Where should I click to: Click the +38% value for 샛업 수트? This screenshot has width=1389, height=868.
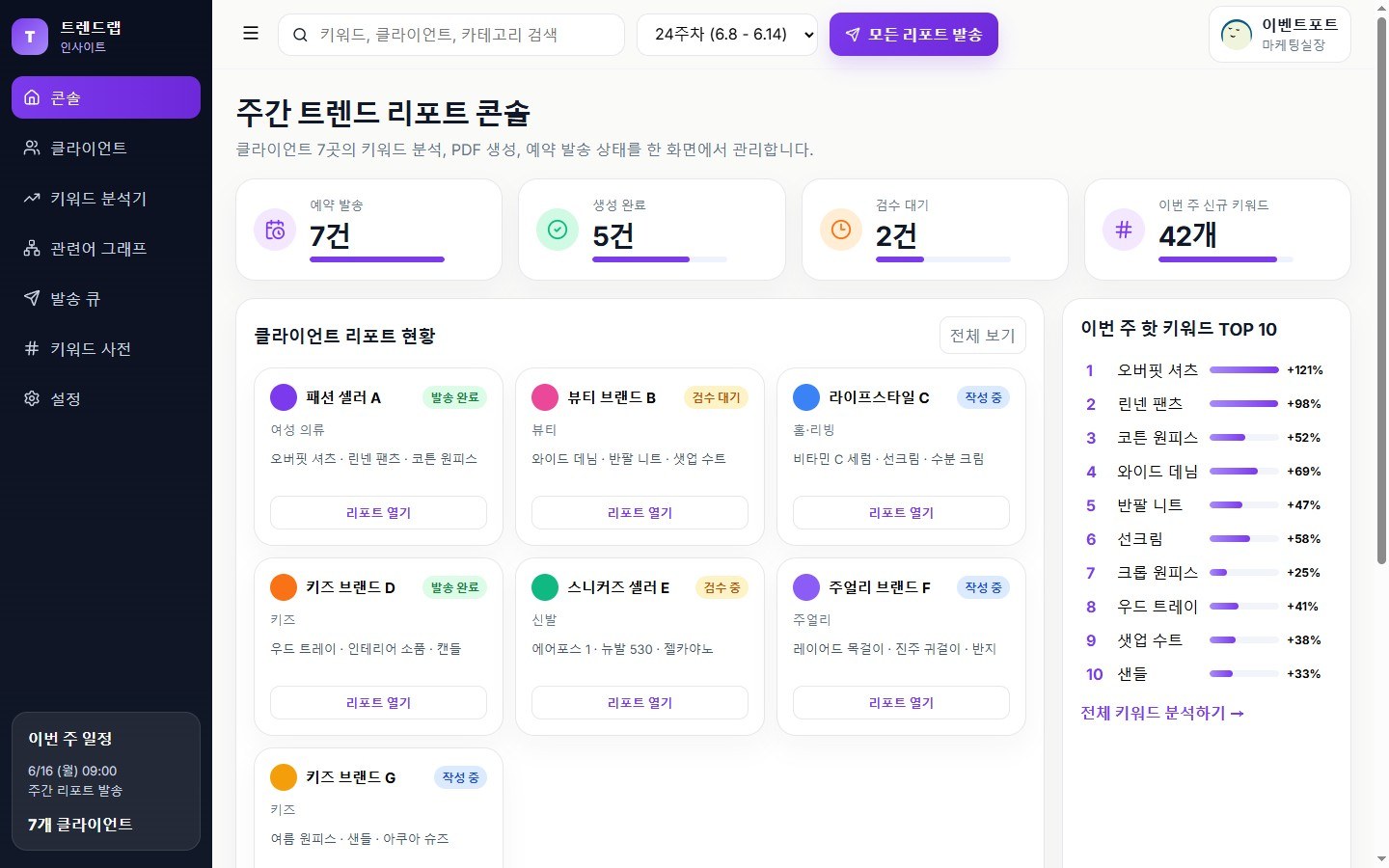(1304, 640)
